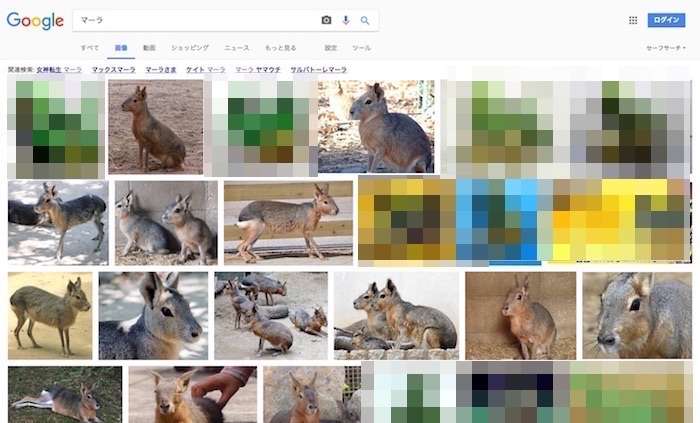Expand the セーフサーチ dropdown
Viewport: 700px width, 423px height.
tap(666, 47)
